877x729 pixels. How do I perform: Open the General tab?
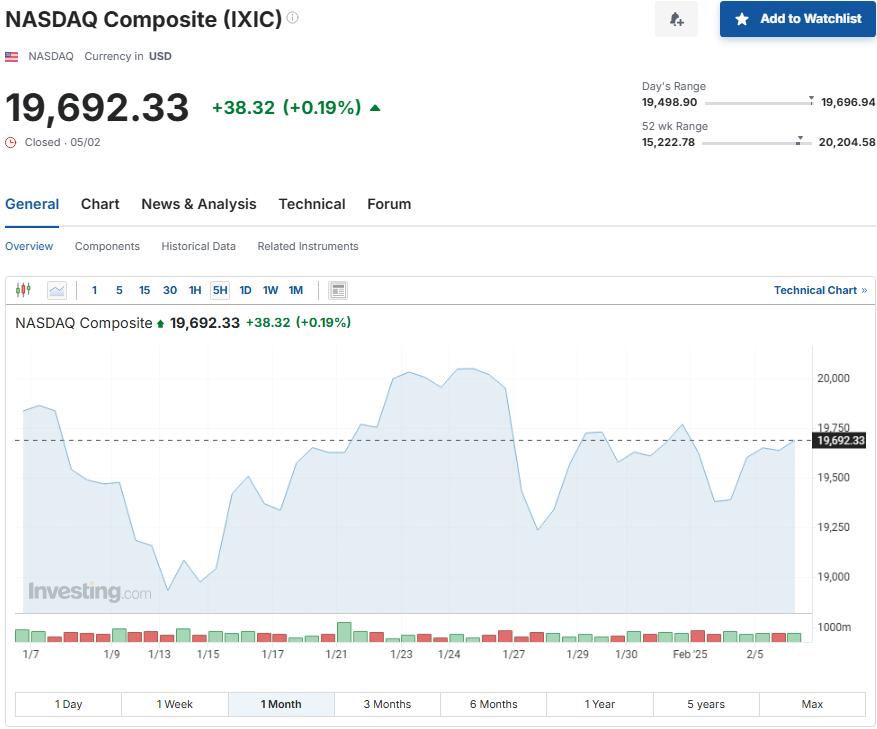tap(32, 204)
